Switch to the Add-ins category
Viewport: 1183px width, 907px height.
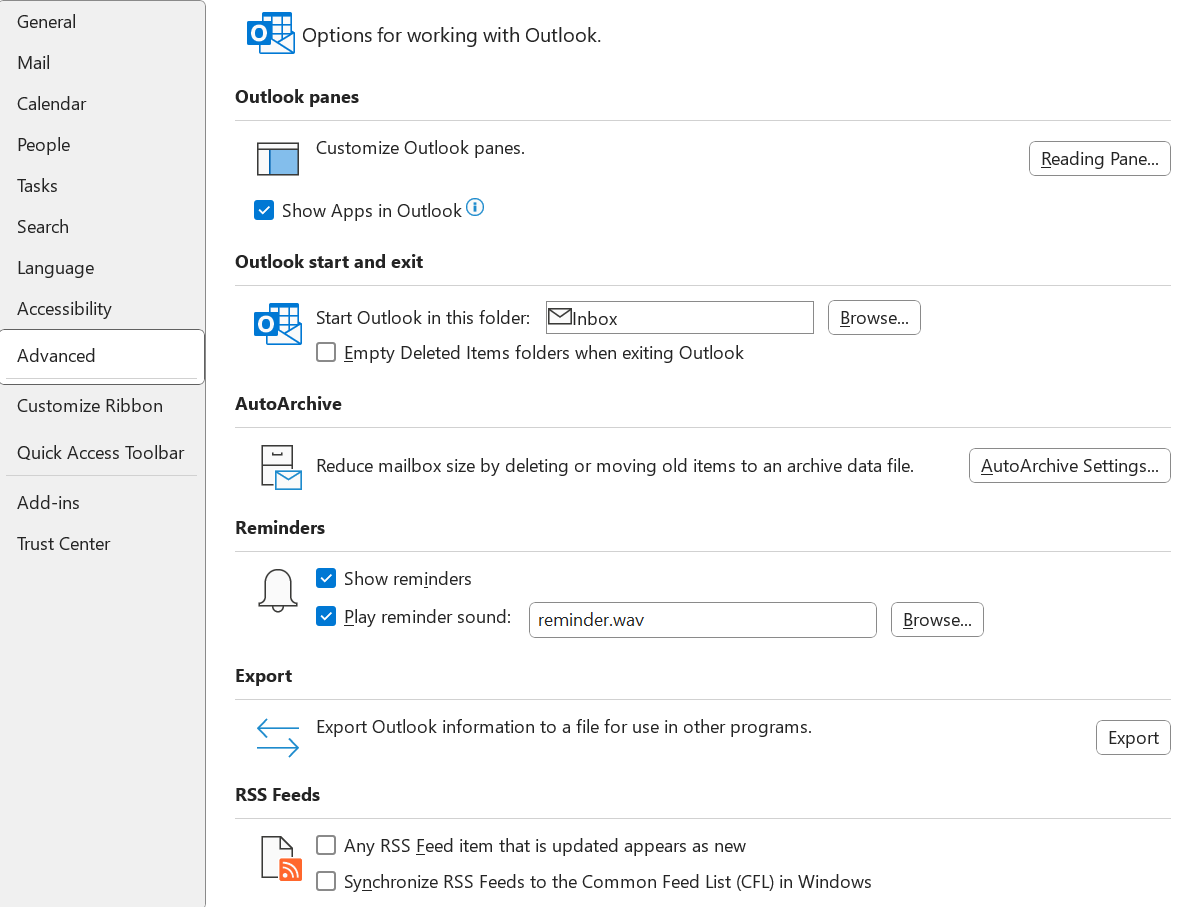(103, 503)
